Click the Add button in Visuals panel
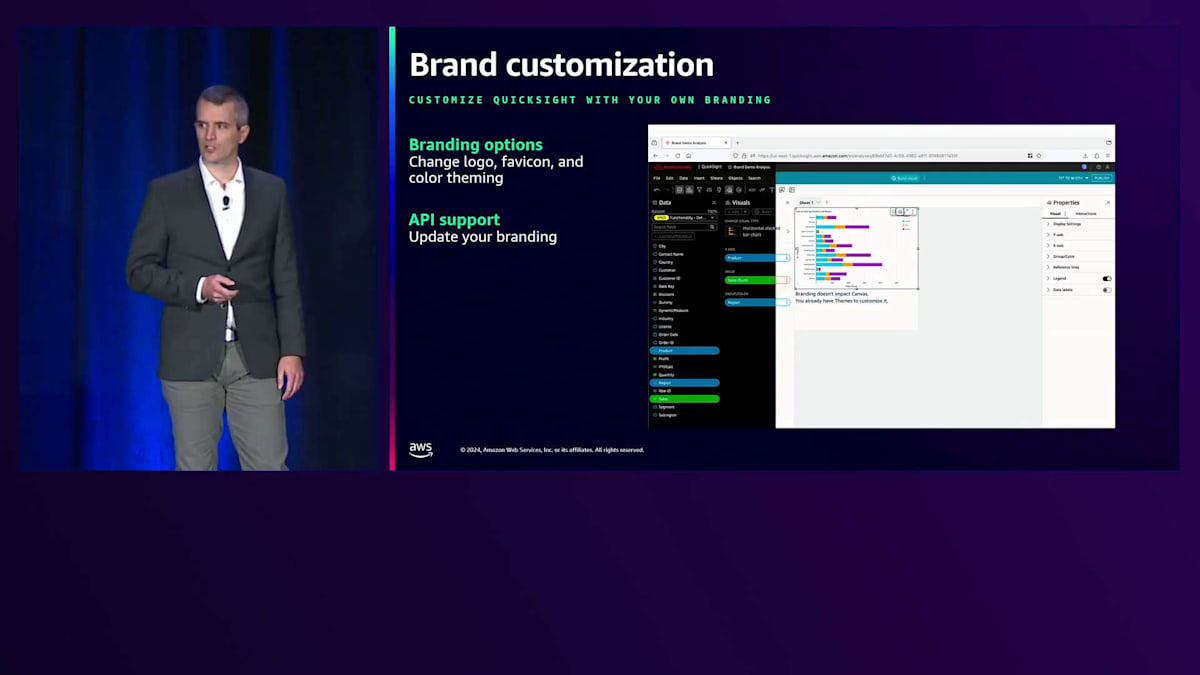Screen dimensions: 1200x675 coord(737,212)
